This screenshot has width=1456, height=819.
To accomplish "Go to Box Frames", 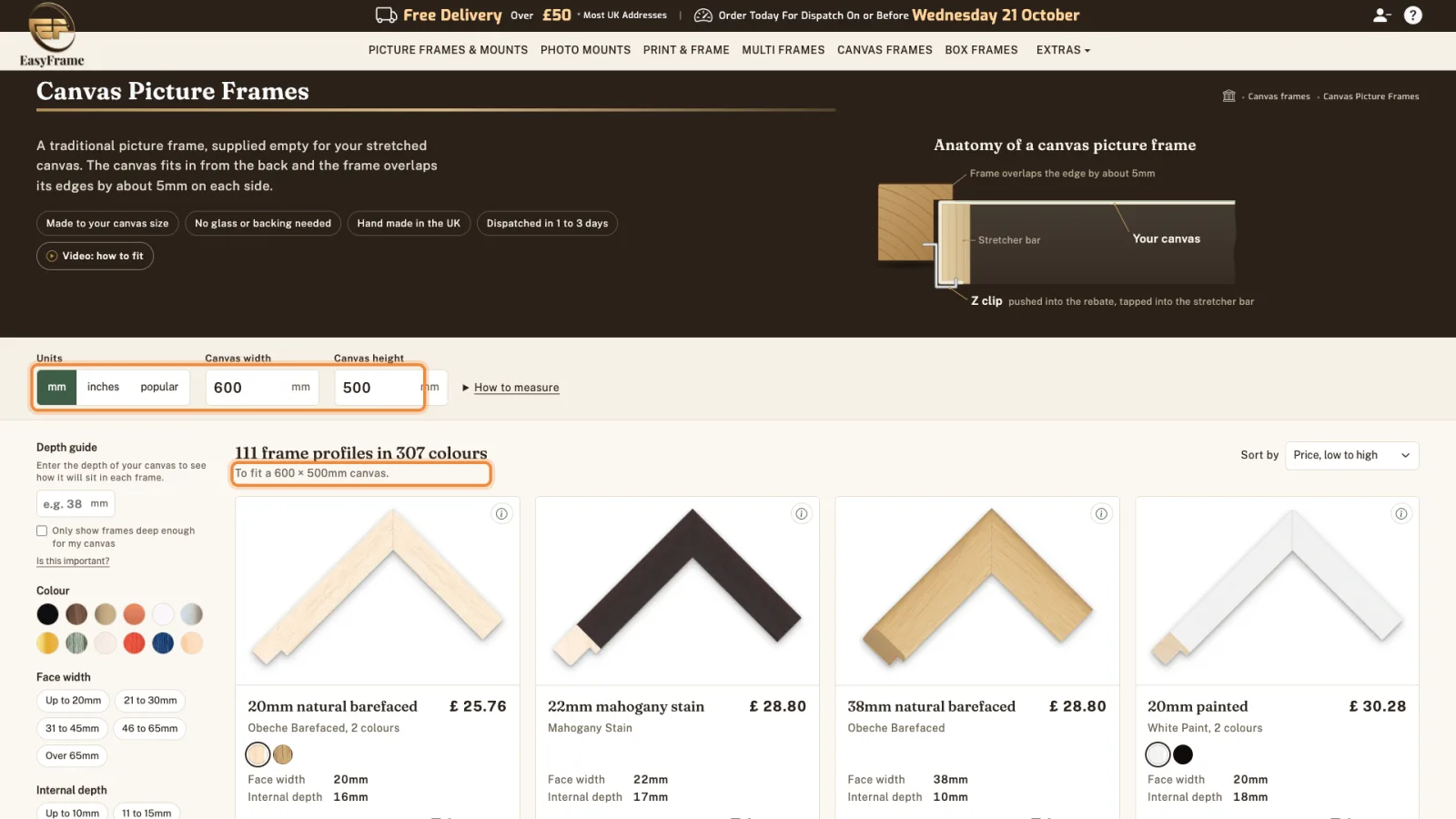I will coord(981,50).
